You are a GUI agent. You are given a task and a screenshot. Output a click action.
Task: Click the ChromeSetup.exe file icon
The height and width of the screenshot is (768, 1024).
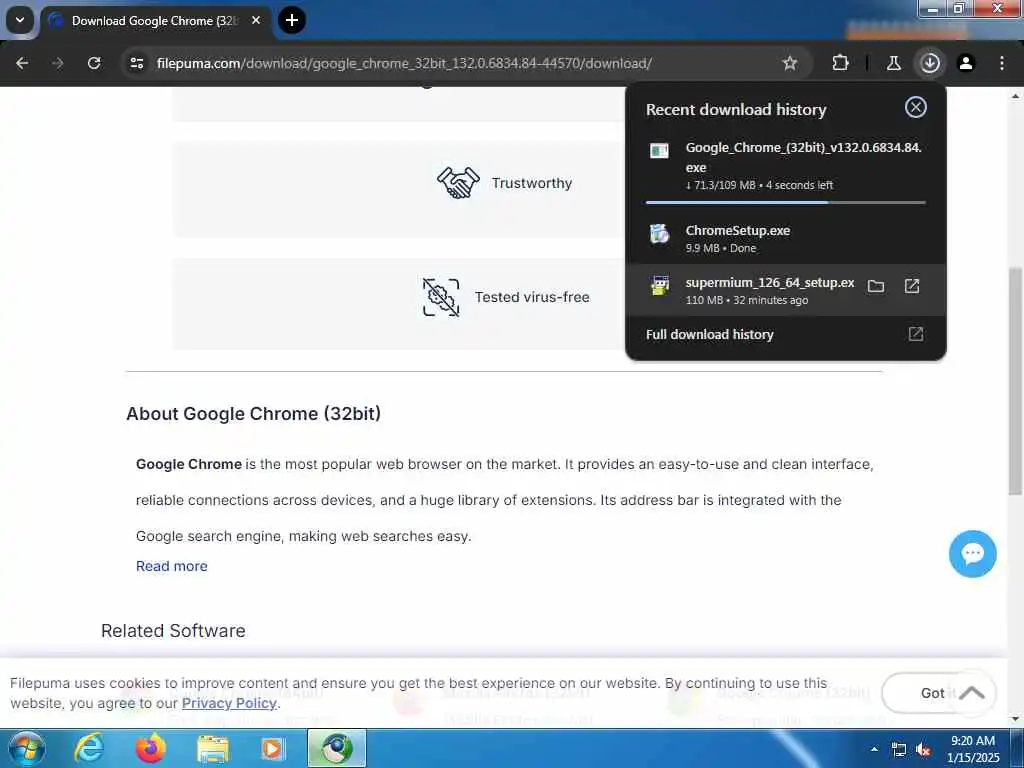click(660, 233)
